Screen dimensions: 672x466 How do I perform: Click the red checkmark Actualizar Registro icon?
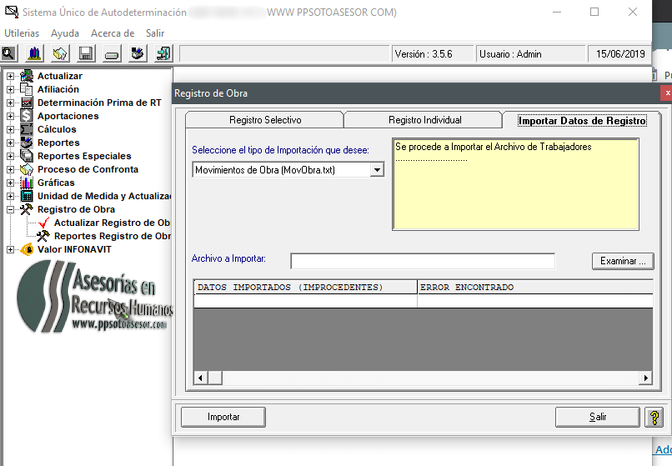(44, 222)
